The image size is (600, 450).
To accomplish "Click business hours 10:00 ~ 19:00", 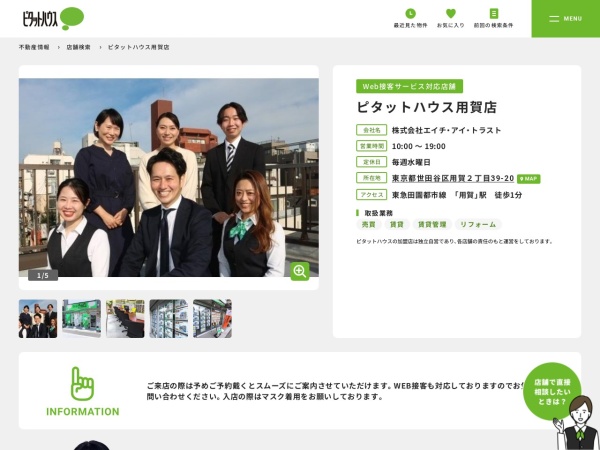I will coord(419,146).
